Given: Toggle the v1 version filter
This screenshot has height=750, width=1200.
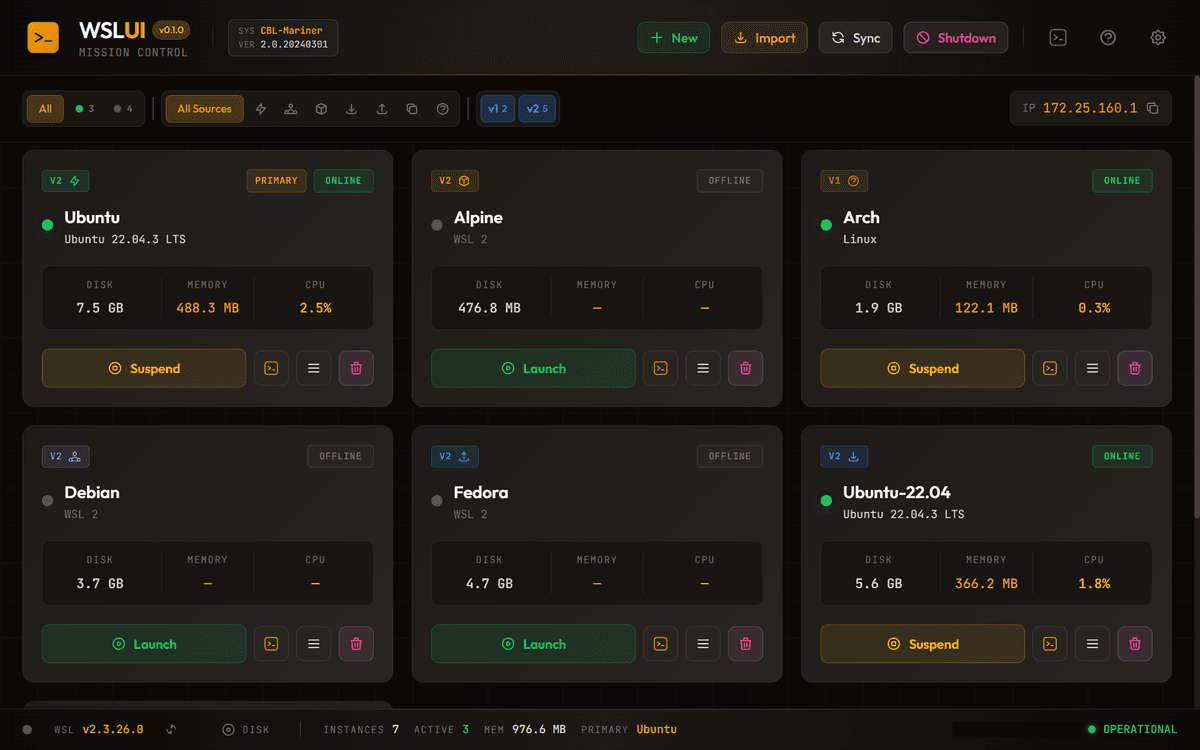Looking at the screenshot, I should coord(497,108).
